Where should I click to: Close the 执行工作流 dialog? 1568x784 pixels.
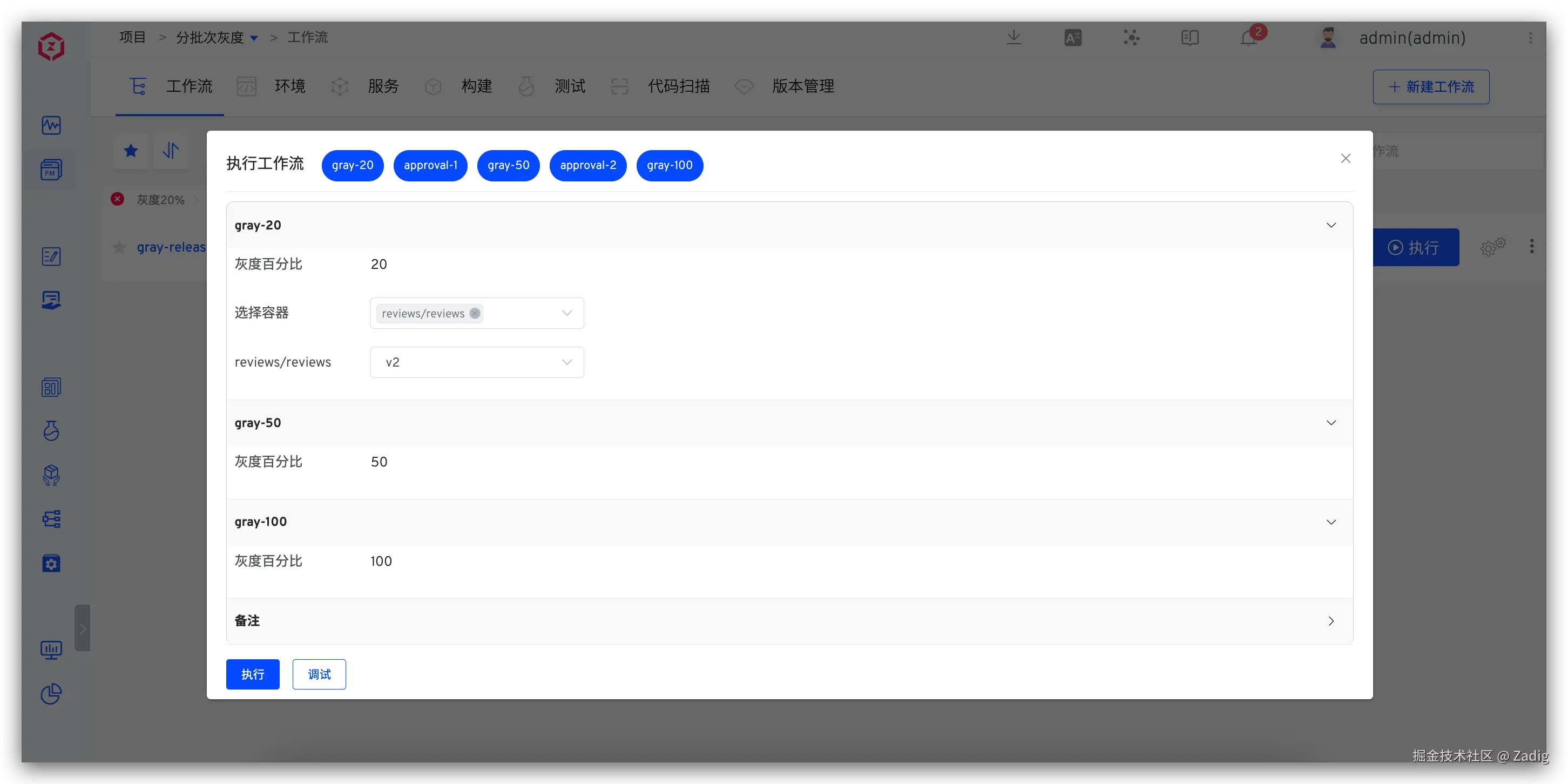(x=1345, y=158)
